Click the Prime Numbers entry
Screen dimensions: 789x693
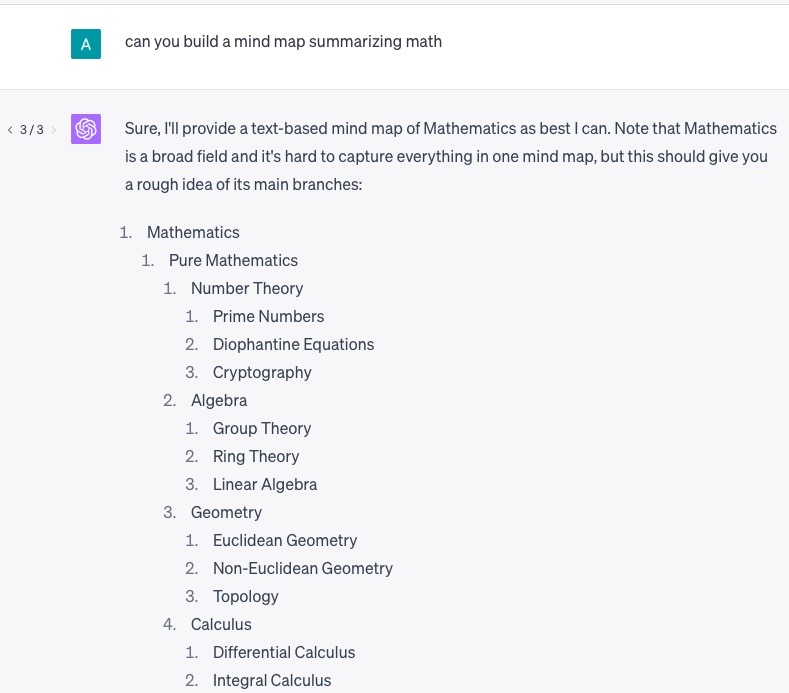pyautogui.click(x=268, y=316)
